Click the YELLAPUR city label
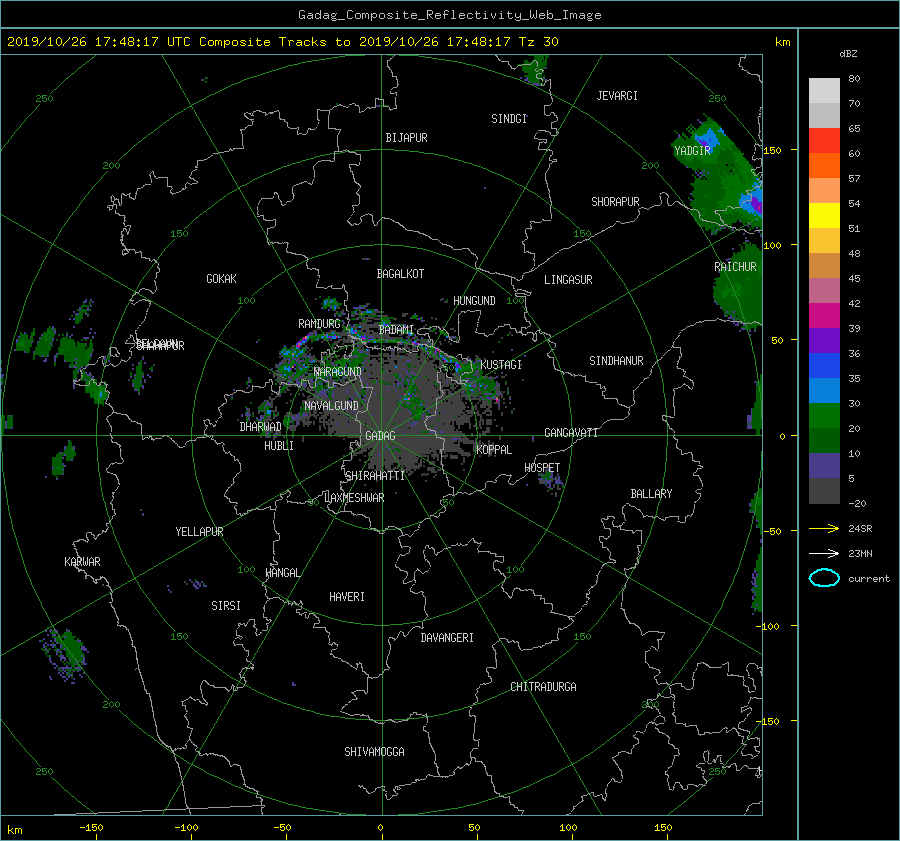 tap(199, 532)
